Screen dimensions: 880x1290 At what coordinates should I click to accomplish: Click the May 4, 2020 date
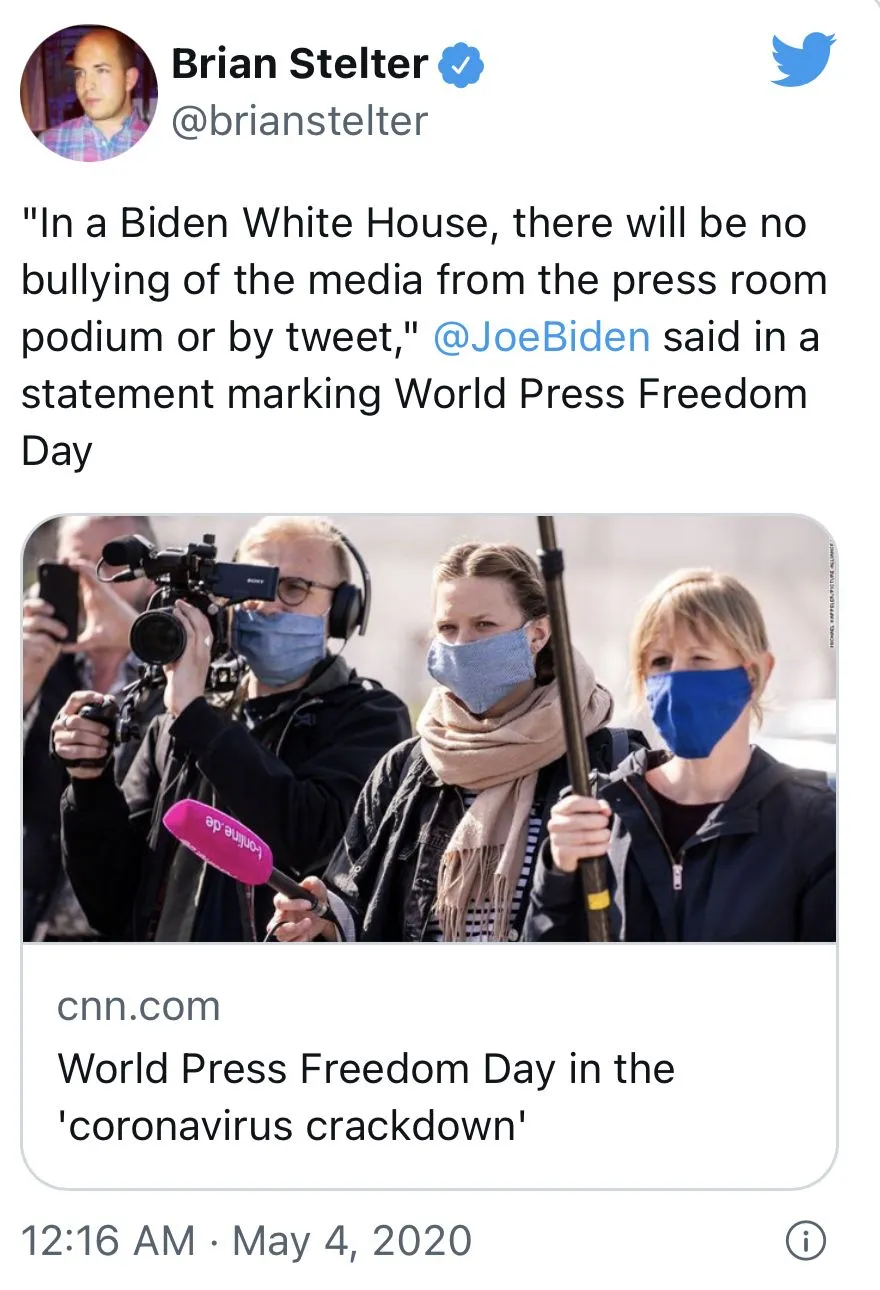[352, 1242]
